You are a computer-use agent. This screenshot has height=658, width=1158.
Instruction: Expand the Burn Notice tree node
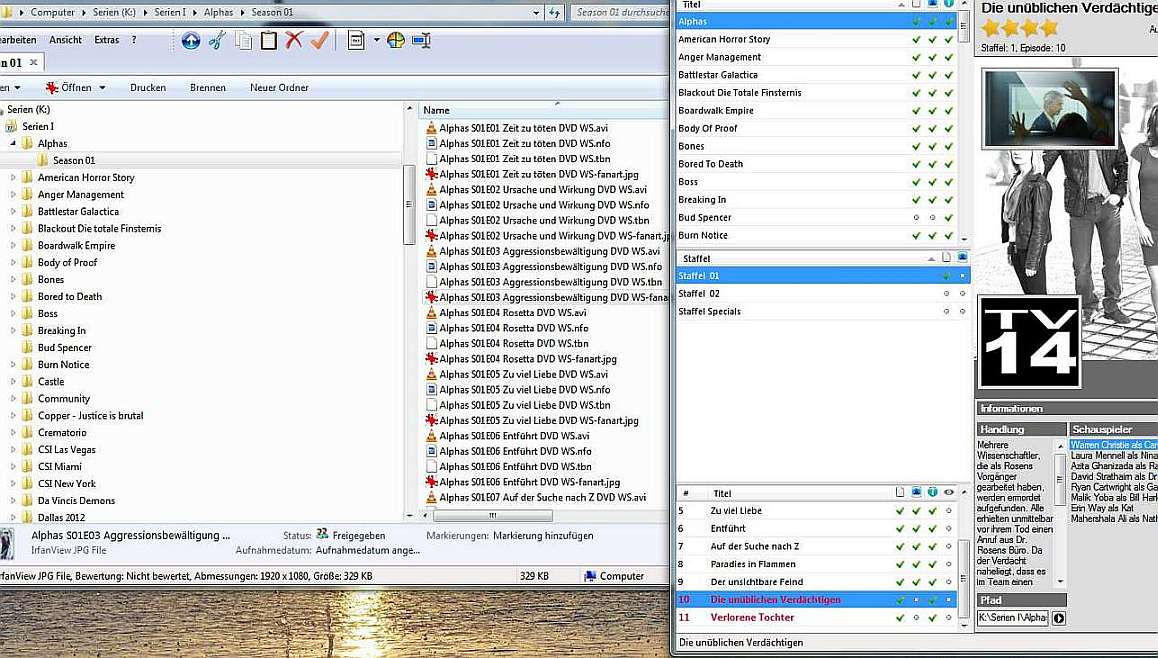tap(13, 365)
